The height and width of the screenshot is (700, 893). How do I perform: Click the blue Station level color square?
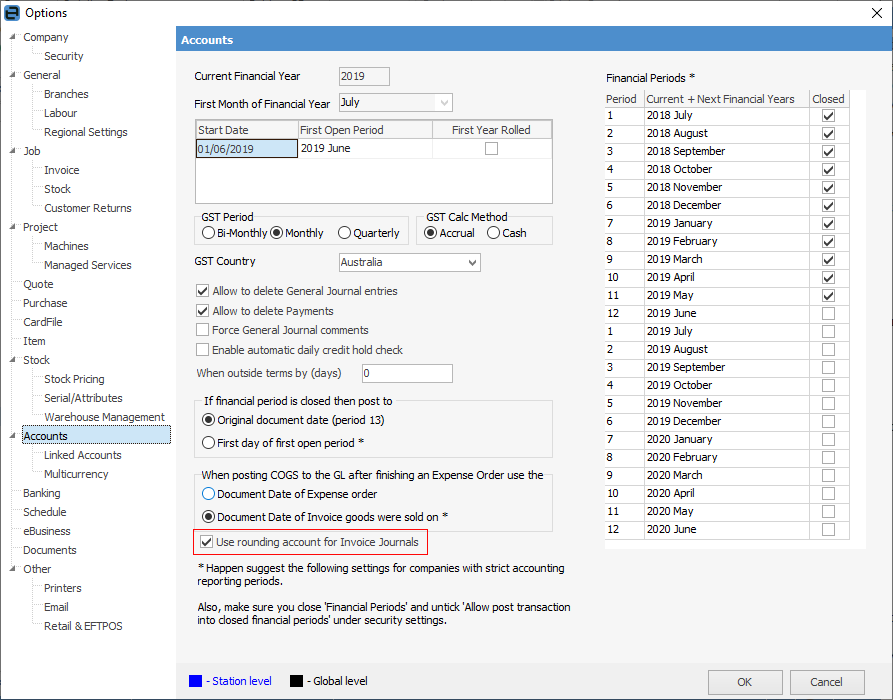[x=195, y=681]
